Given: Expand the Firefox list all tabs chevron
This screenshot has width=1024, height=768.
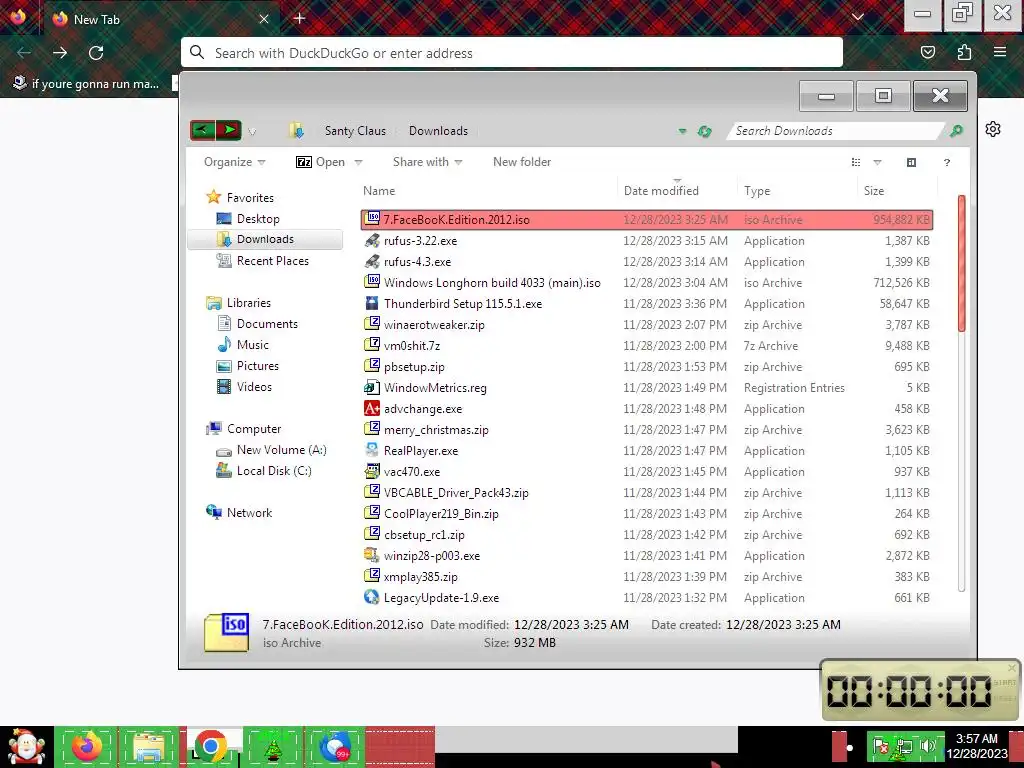Looking at the screenshot, I should [857, 17].
